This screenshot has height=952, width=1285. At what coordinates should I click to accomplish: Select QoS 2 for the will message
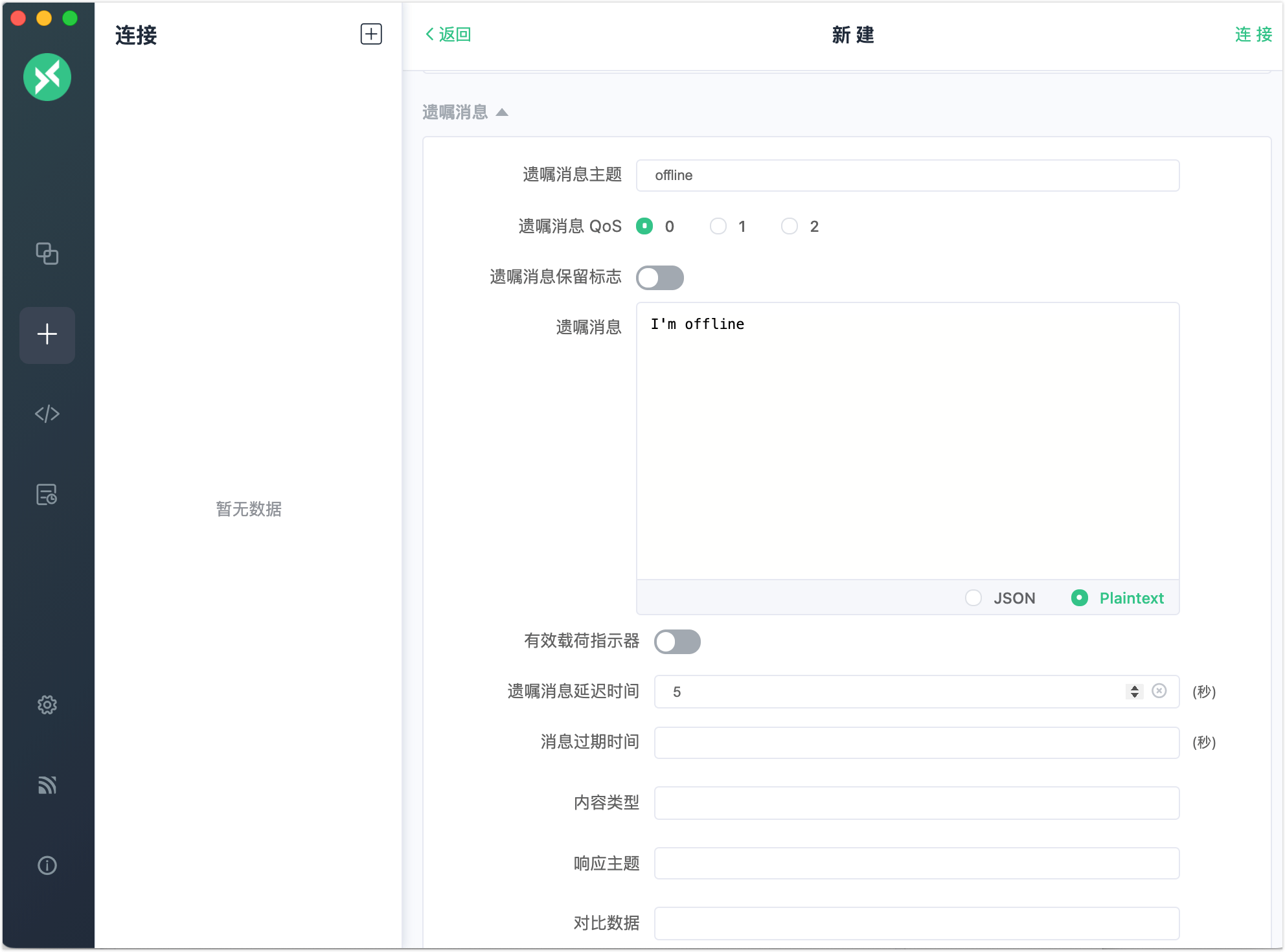(789, 226)
